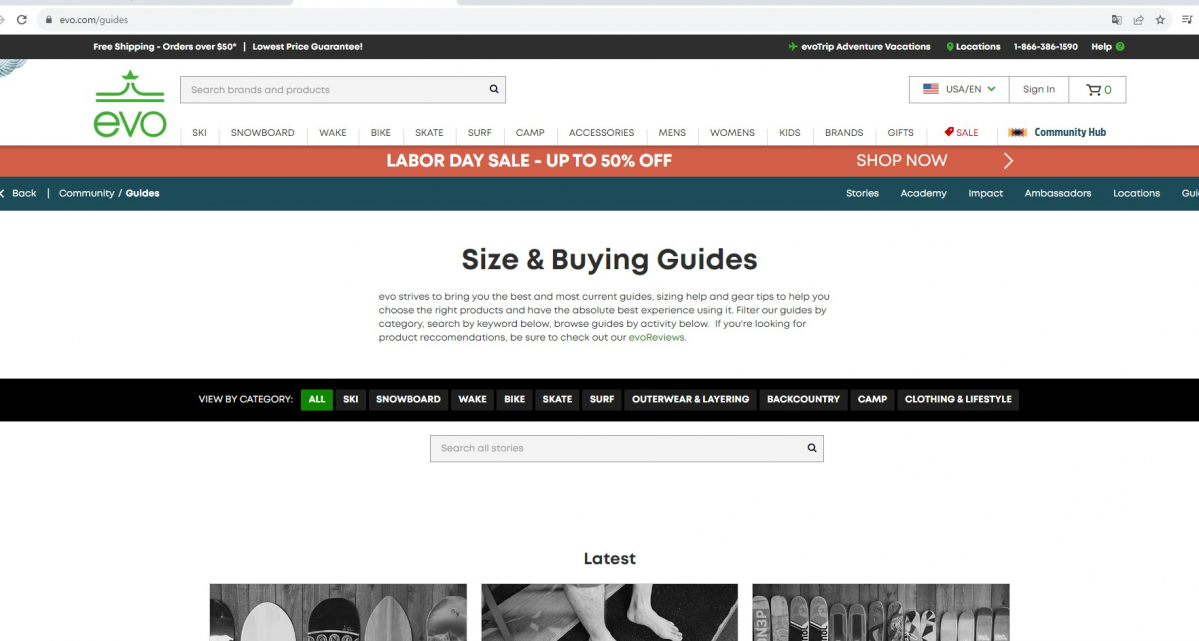Click the browser reload icon
The height and width of the screenshot is (641, 1199).
point(21,20)
